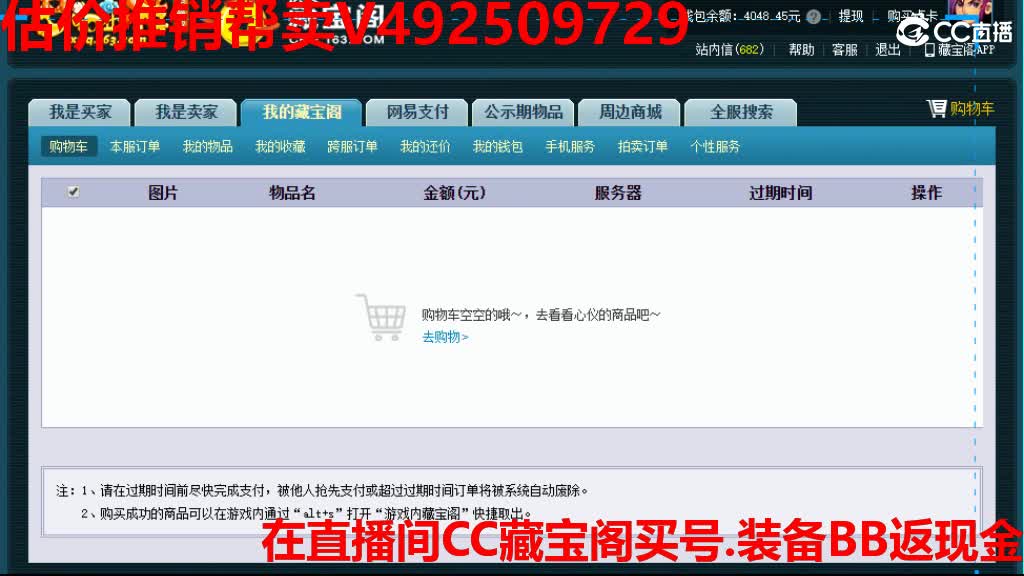The height and width of the screenshot is (576, 1024).
Task: Open 我的收藏 sub-menu
Action: [x=280, y=146]
